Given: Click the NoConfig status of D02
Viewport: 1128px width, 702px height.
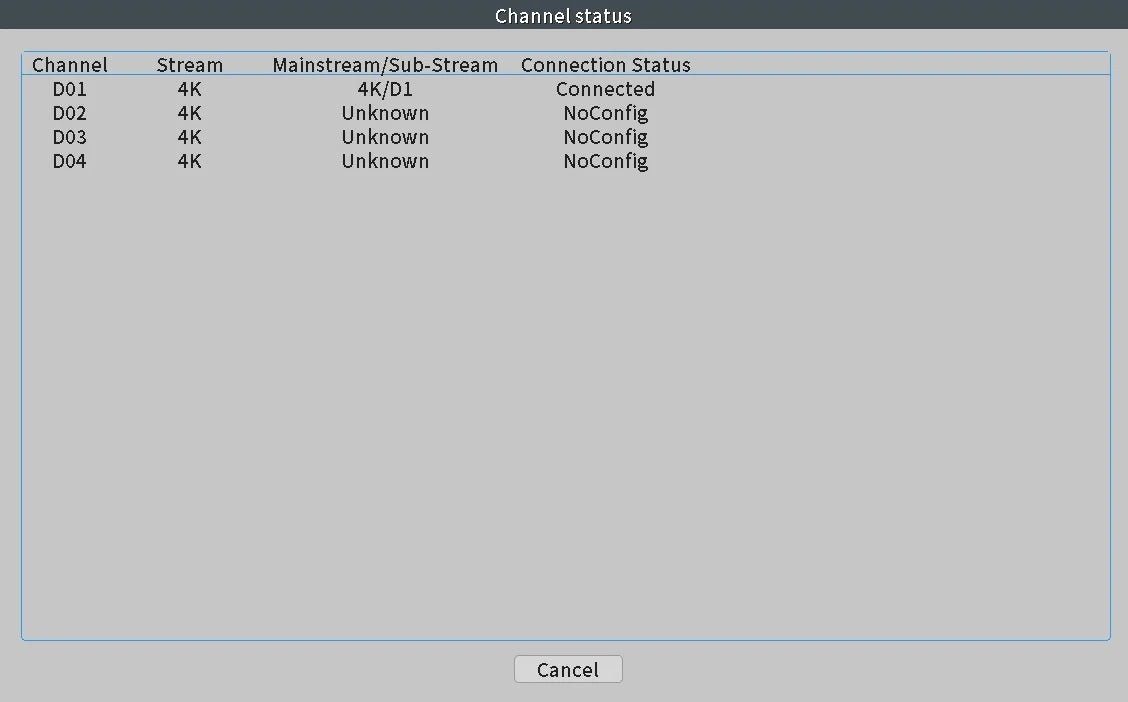Looking at the screenshot, I should pos(606,113).
